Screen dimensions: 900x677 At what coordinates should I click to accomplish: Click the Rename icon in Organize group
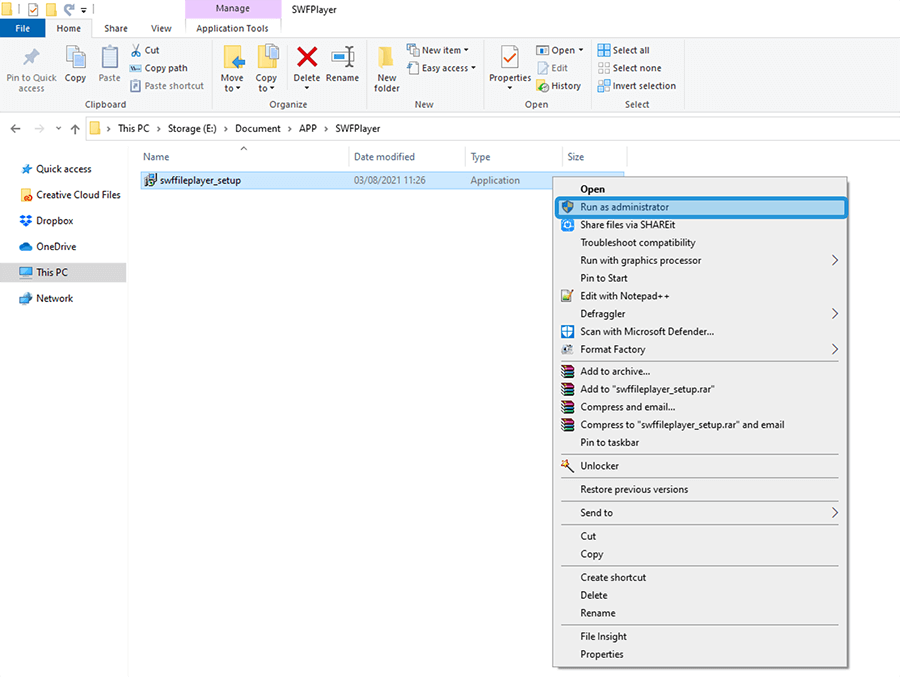click(343, 57)
